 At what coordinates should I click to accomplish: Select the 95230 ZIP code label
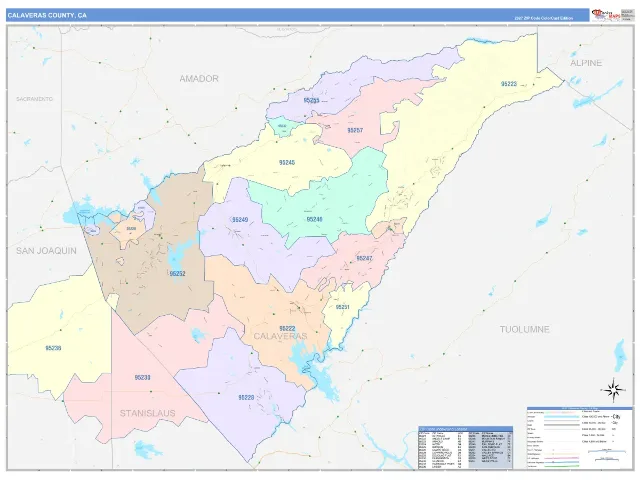142,378
